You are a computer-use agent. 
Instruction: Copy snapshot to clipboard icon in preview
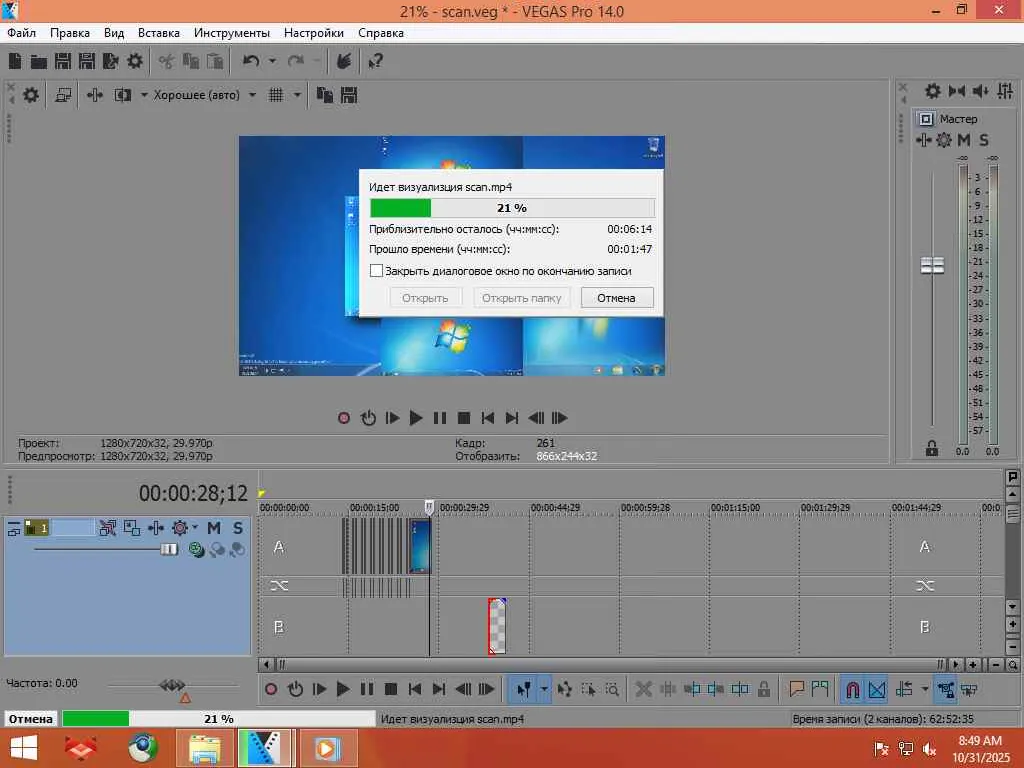(325, 95)
